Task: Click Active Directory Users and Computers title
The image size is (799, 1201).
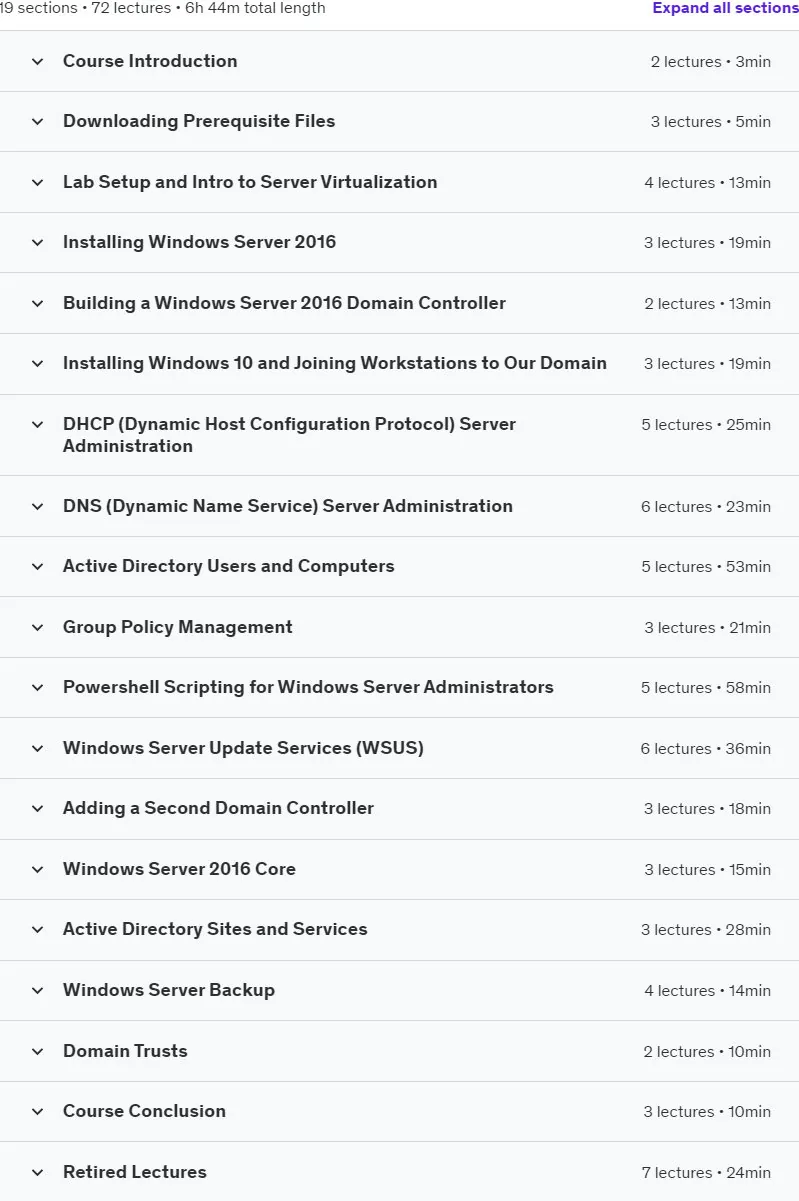Action: tap(229, 566)
